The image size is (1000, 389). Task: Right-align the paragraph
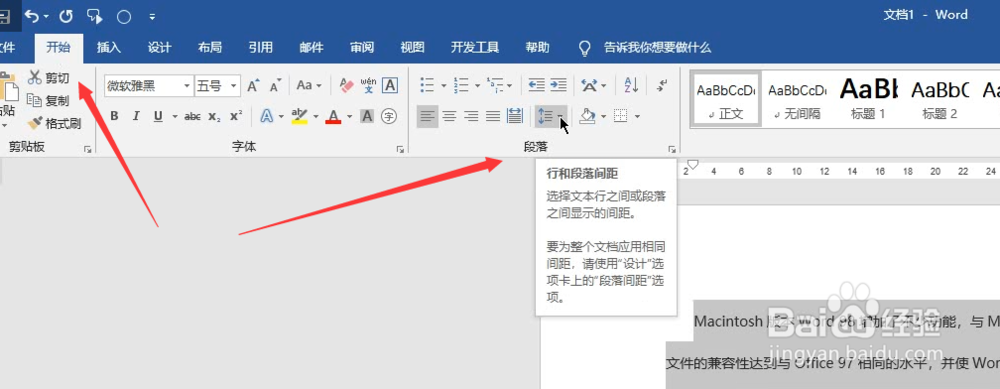[x=471, y=116]
